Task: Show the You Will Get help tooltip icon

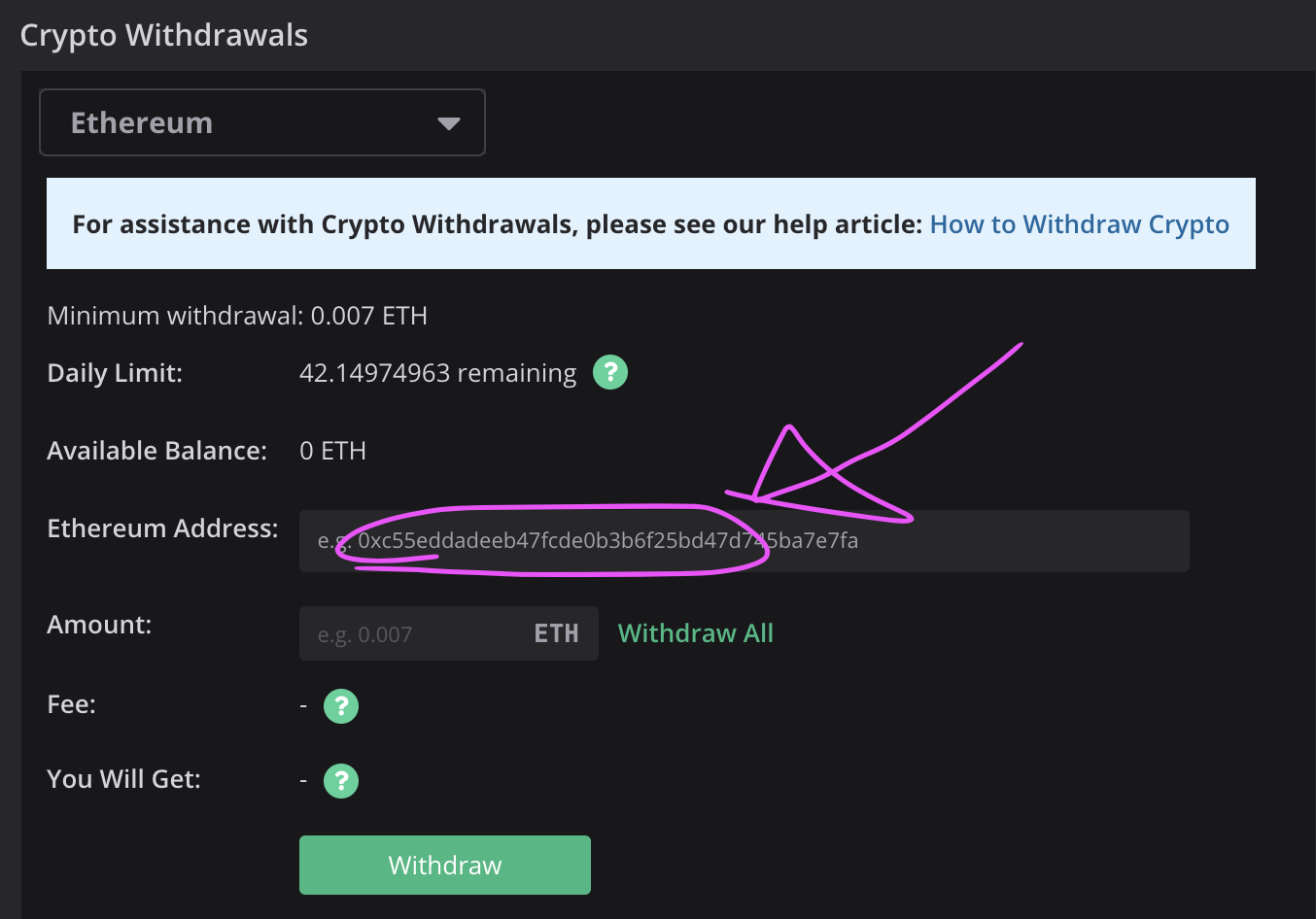Action: pyautogui.click(x=341, y=780)
